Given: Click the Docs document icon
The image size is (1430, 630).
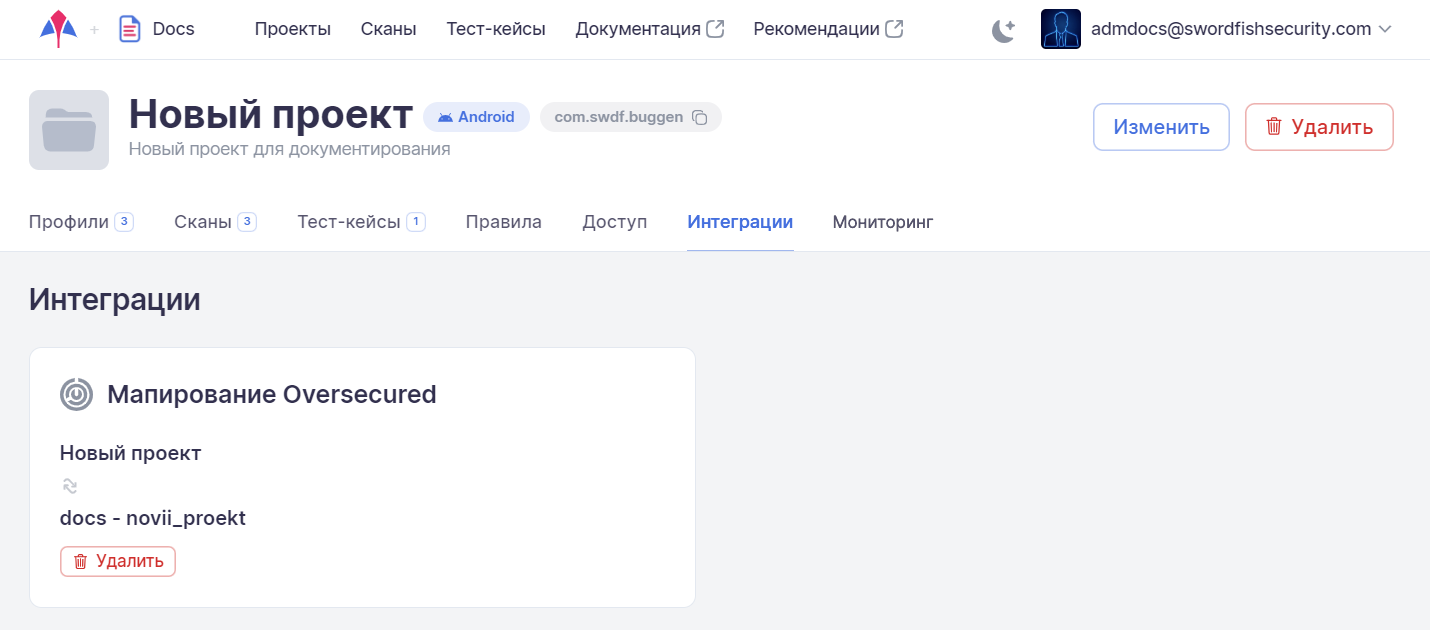Looking at the screenshot, I should coord(129,29).
